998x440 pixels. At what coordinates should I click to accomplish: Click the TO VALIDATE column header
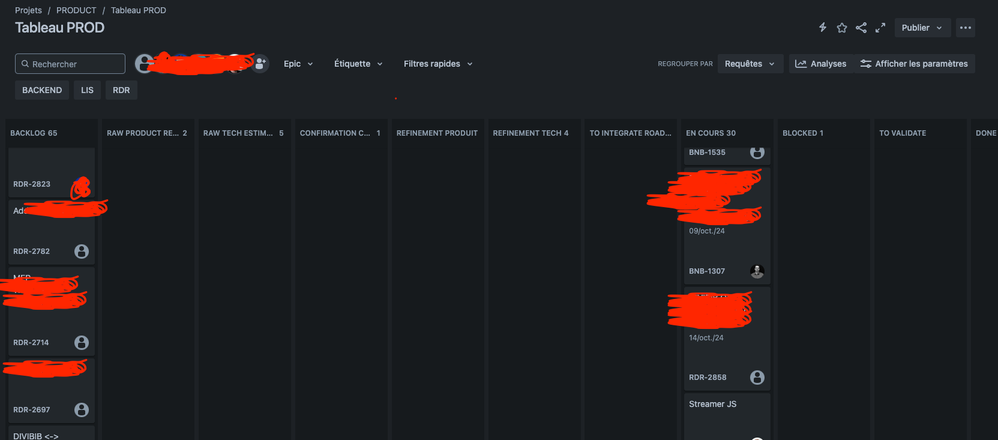(x=903, y=133)
